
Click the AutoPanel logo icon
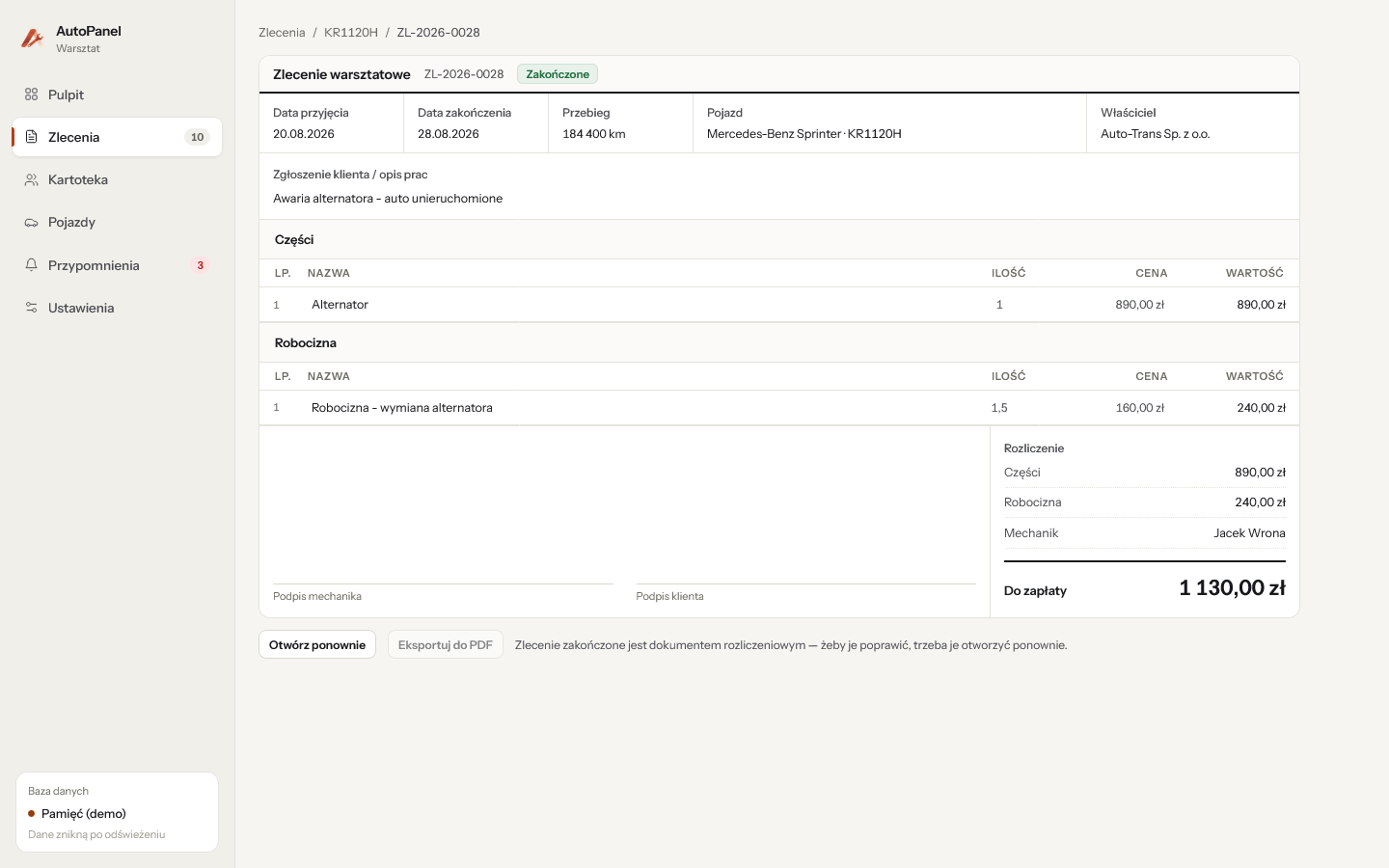click(32, 39)
